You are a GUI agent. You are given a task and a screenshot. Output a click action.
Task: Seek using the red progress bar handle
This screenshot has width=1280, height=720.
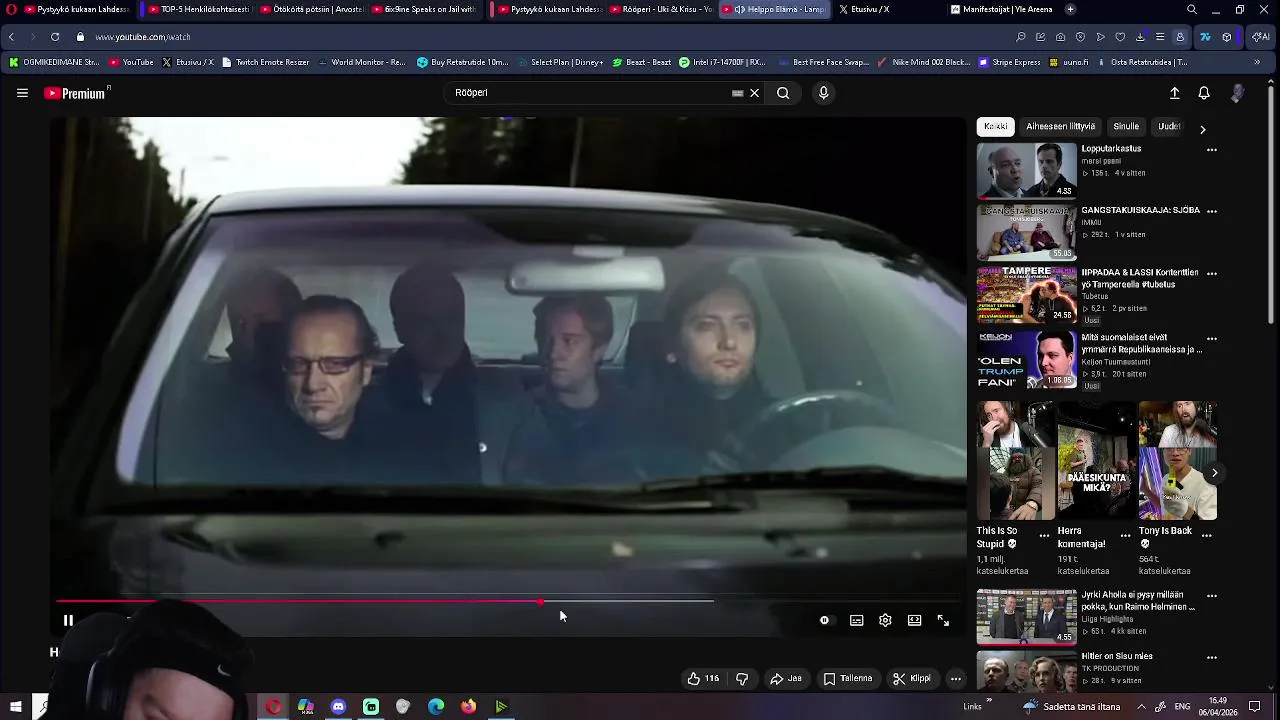pos(541,602)
